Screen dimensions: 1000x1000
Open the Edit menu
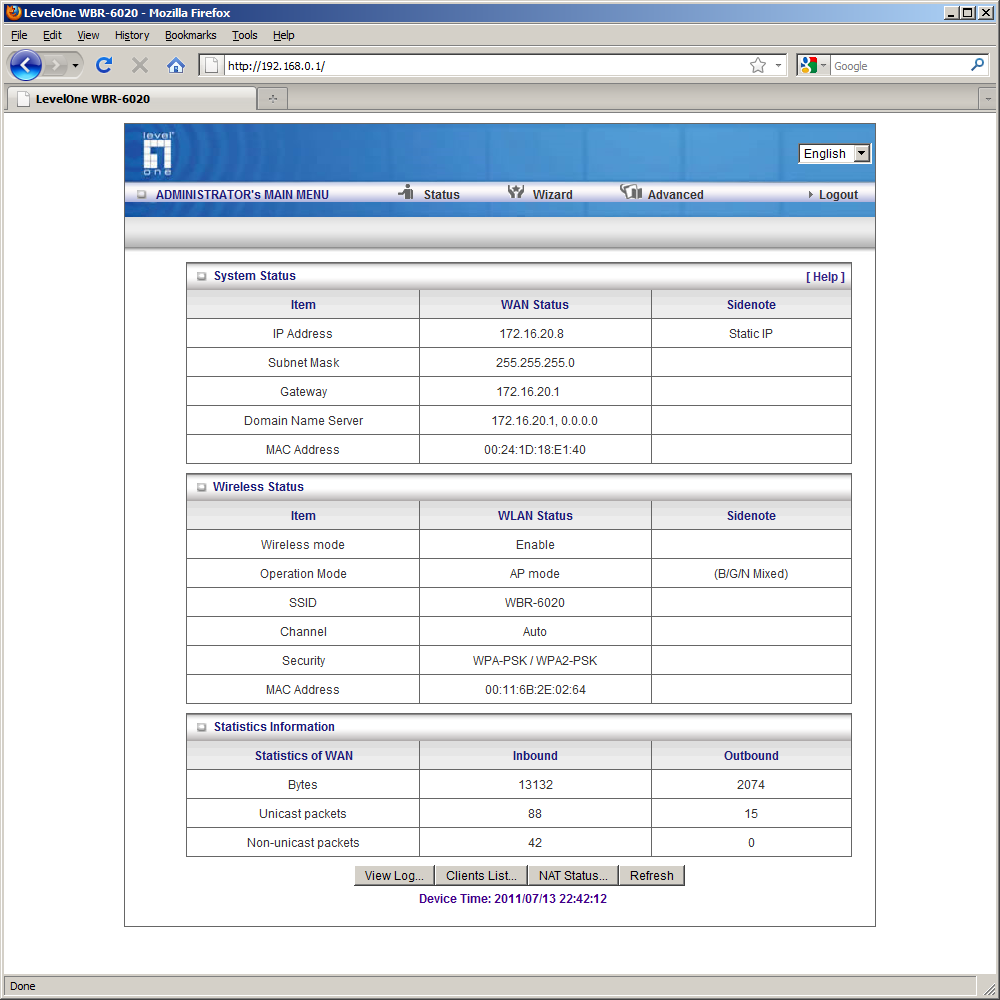click(x=52, y=35)
